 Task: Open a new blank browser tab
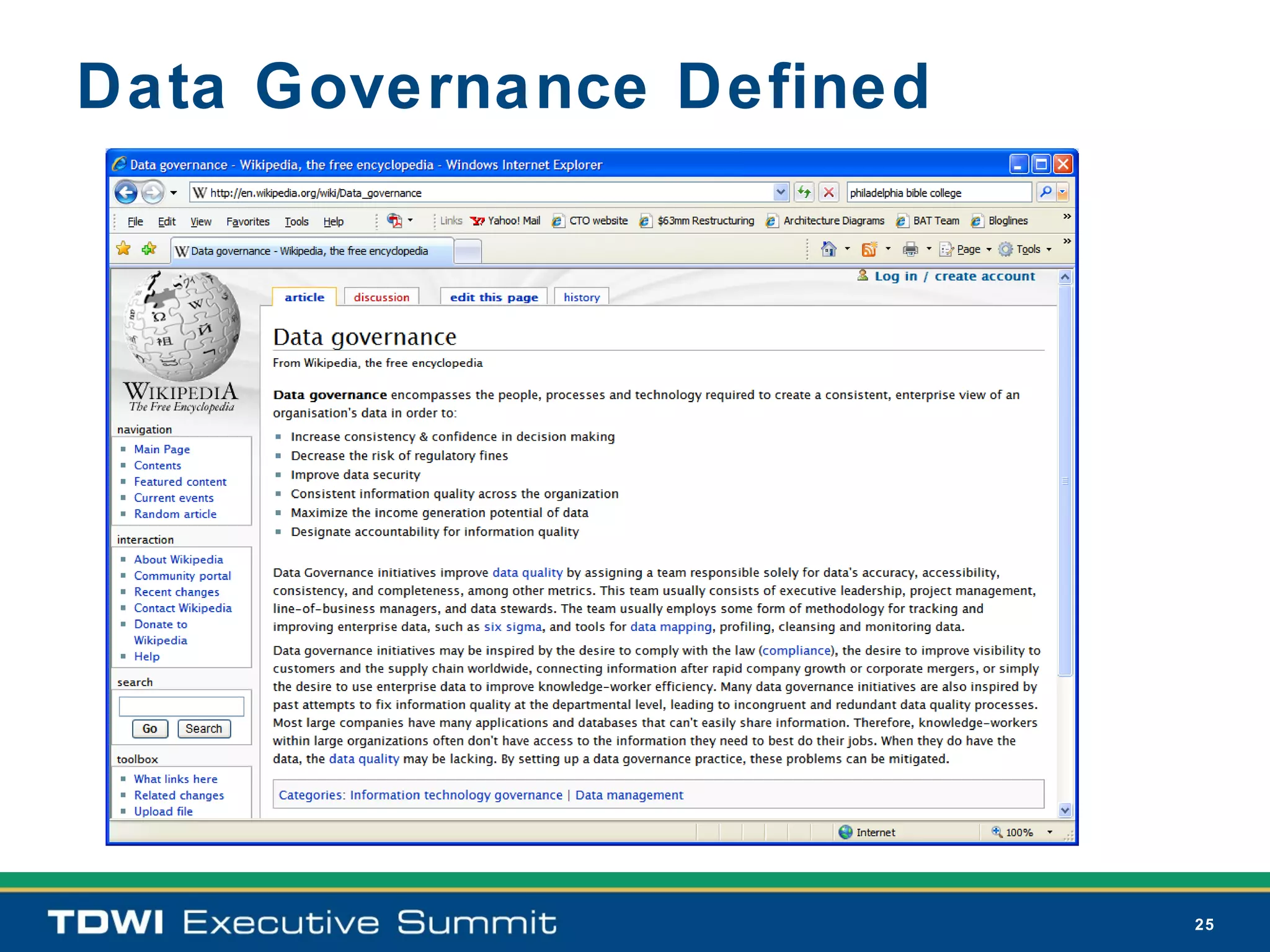(x=468, y=252)
